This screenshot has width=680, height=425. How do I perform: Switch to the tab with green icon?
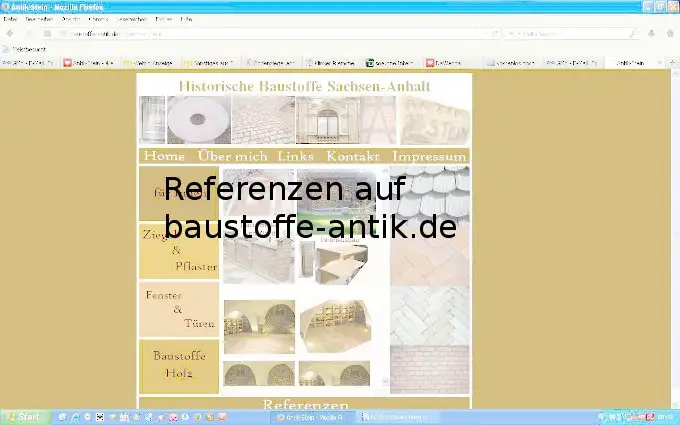[x=390, y=63]
